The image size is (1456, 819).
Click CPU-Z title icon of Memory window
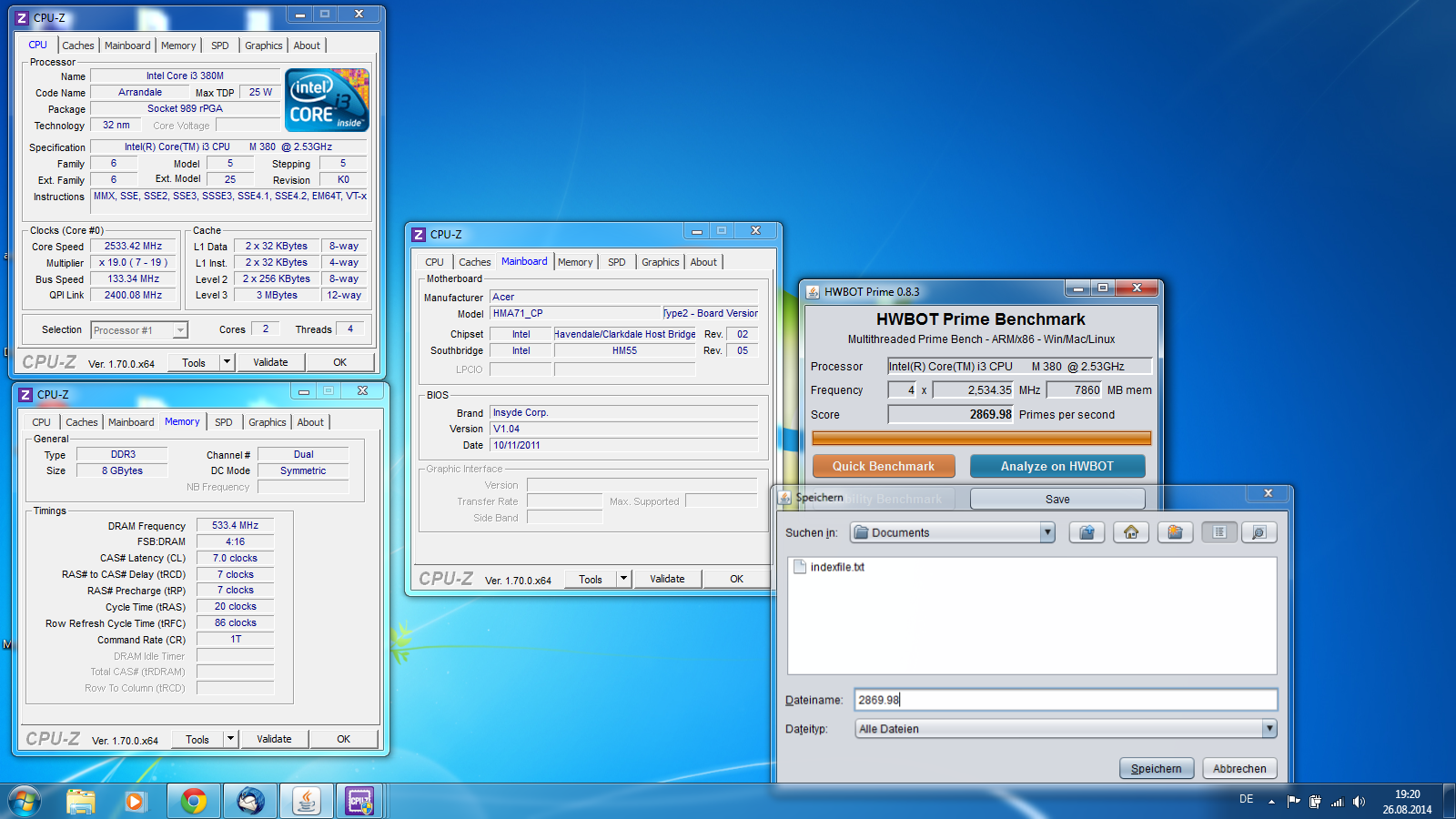click(x=25, y=394)
